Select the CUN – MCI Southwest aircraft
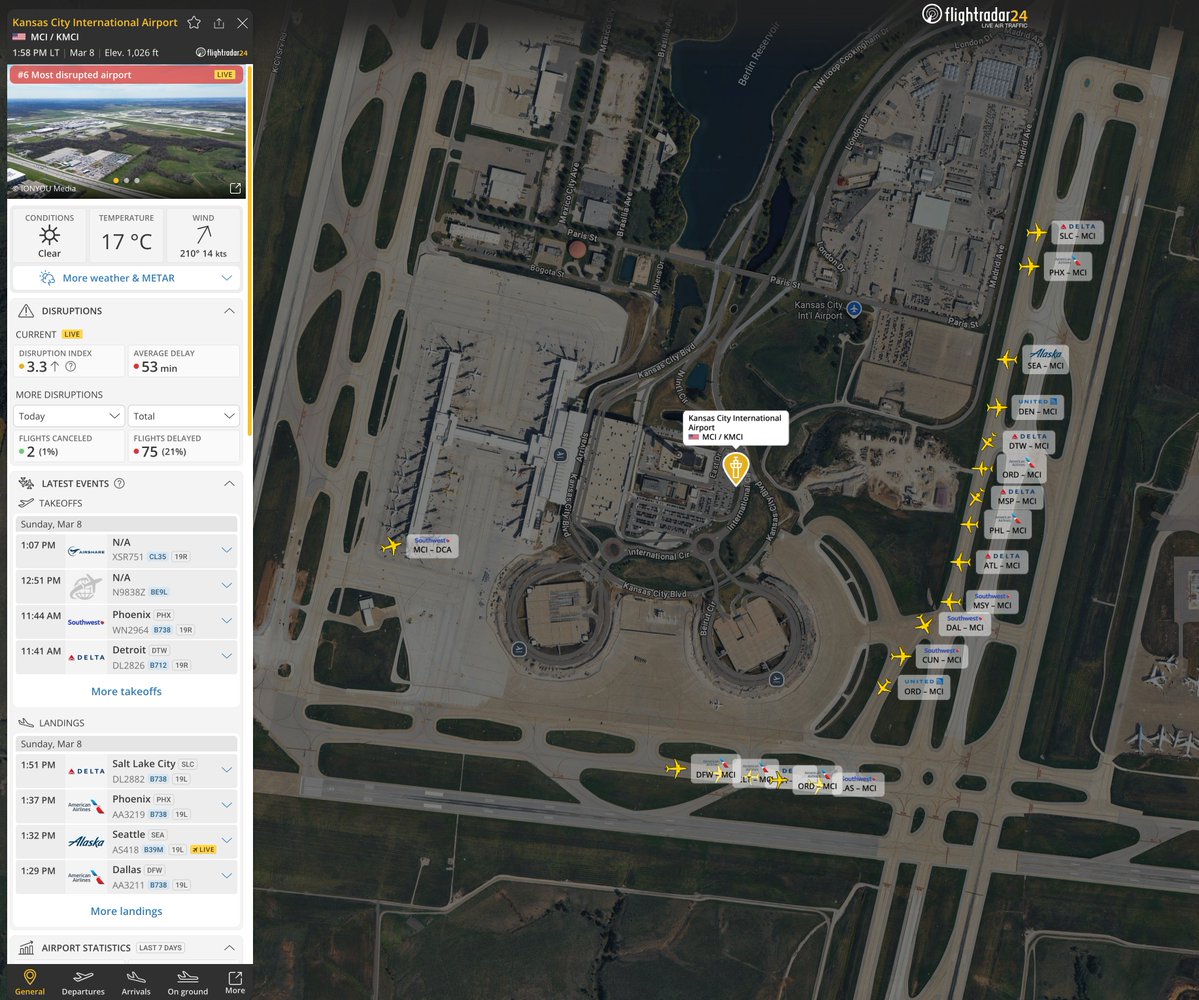 click(x=902, y=656)
